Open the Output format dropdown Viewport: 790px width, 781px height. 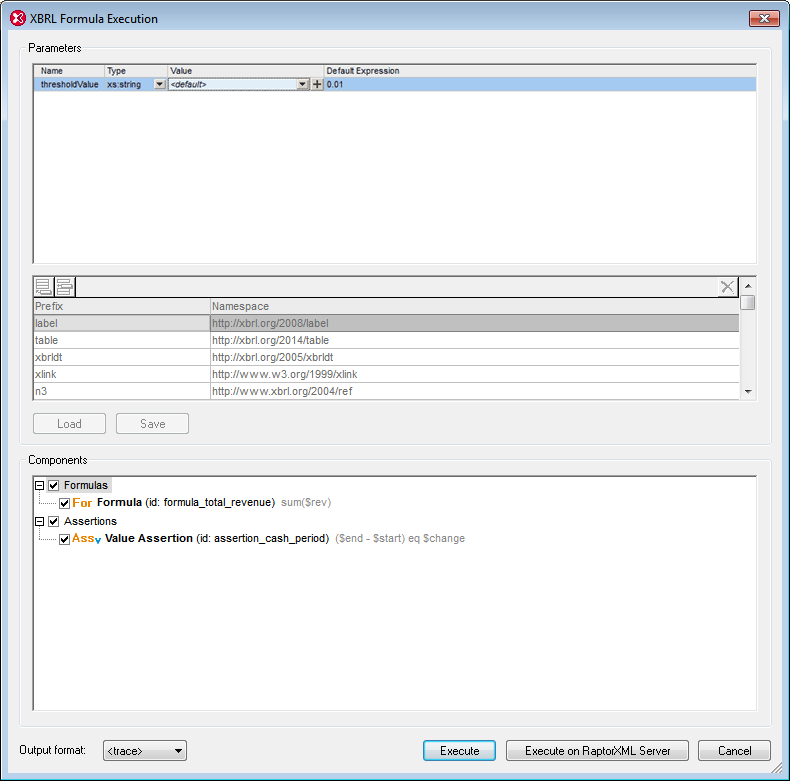click(x=178, y=751)
